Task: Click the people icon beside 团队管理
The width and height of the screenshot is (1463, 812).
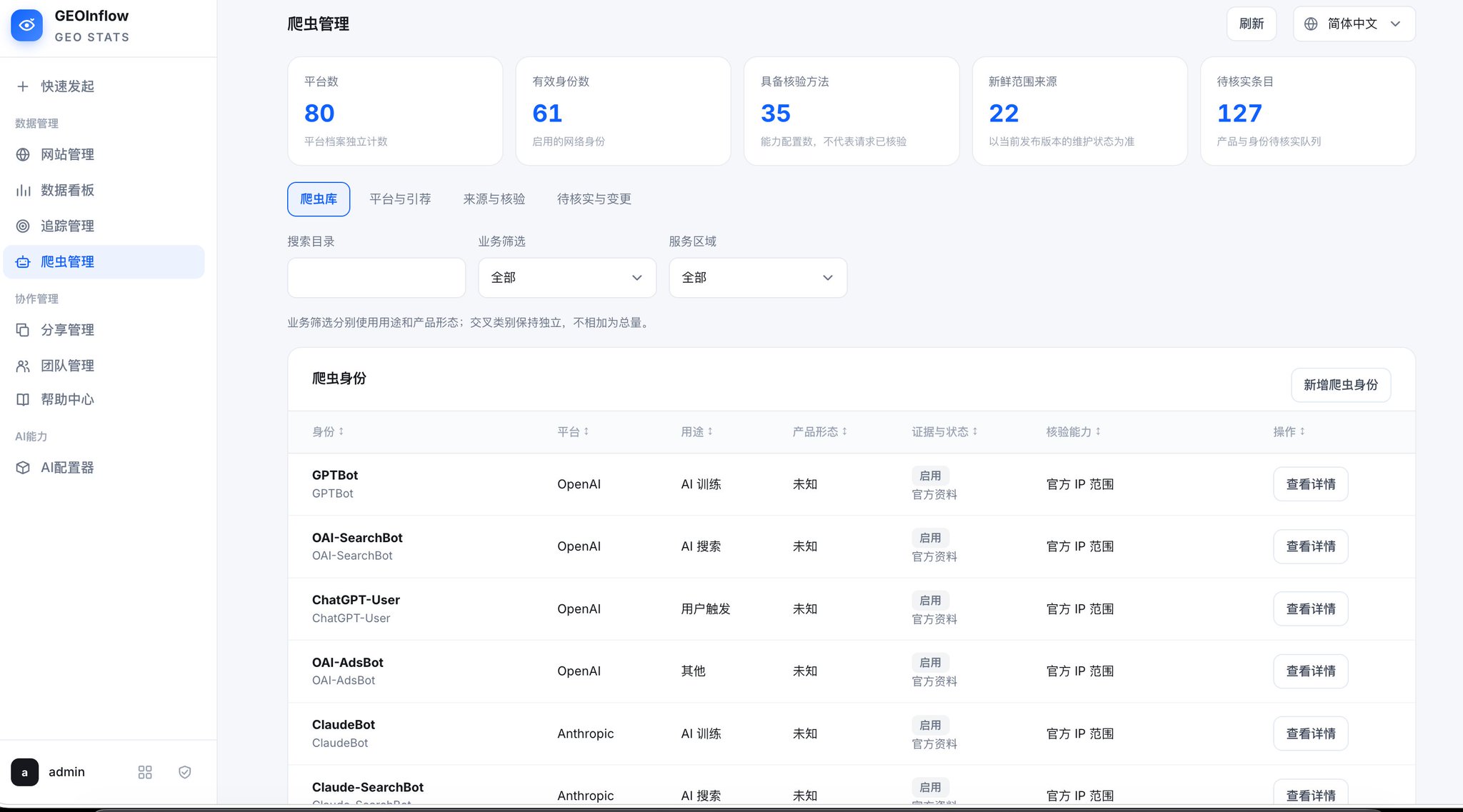Action: (x=23, y=366)
